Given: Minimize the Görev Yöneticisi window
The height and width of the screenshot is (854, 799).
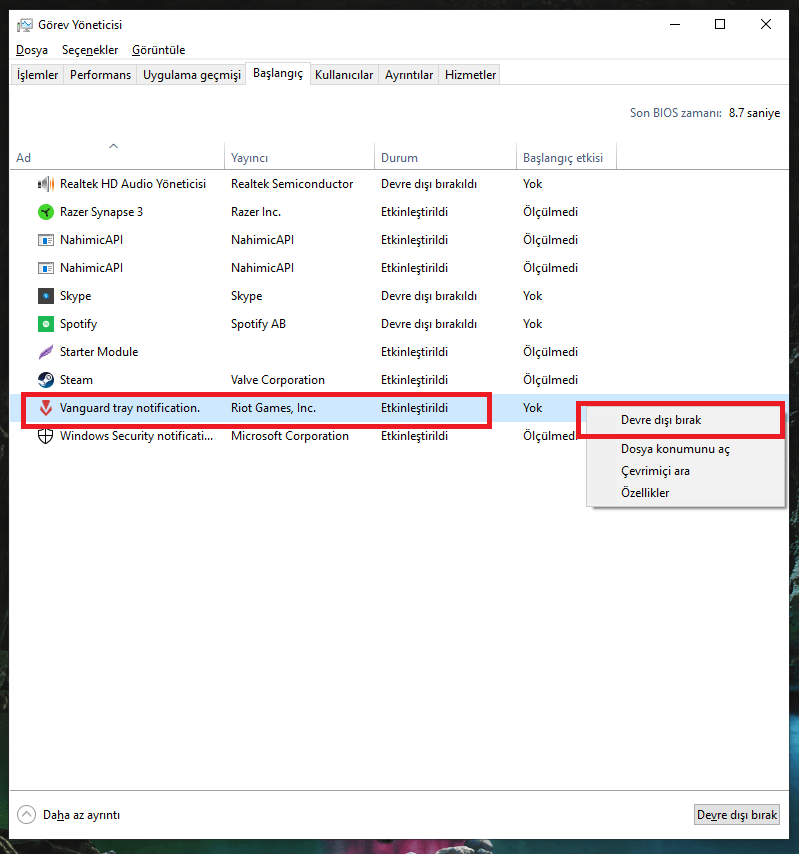Looking at the screenshot, I should tap(675, 25).
